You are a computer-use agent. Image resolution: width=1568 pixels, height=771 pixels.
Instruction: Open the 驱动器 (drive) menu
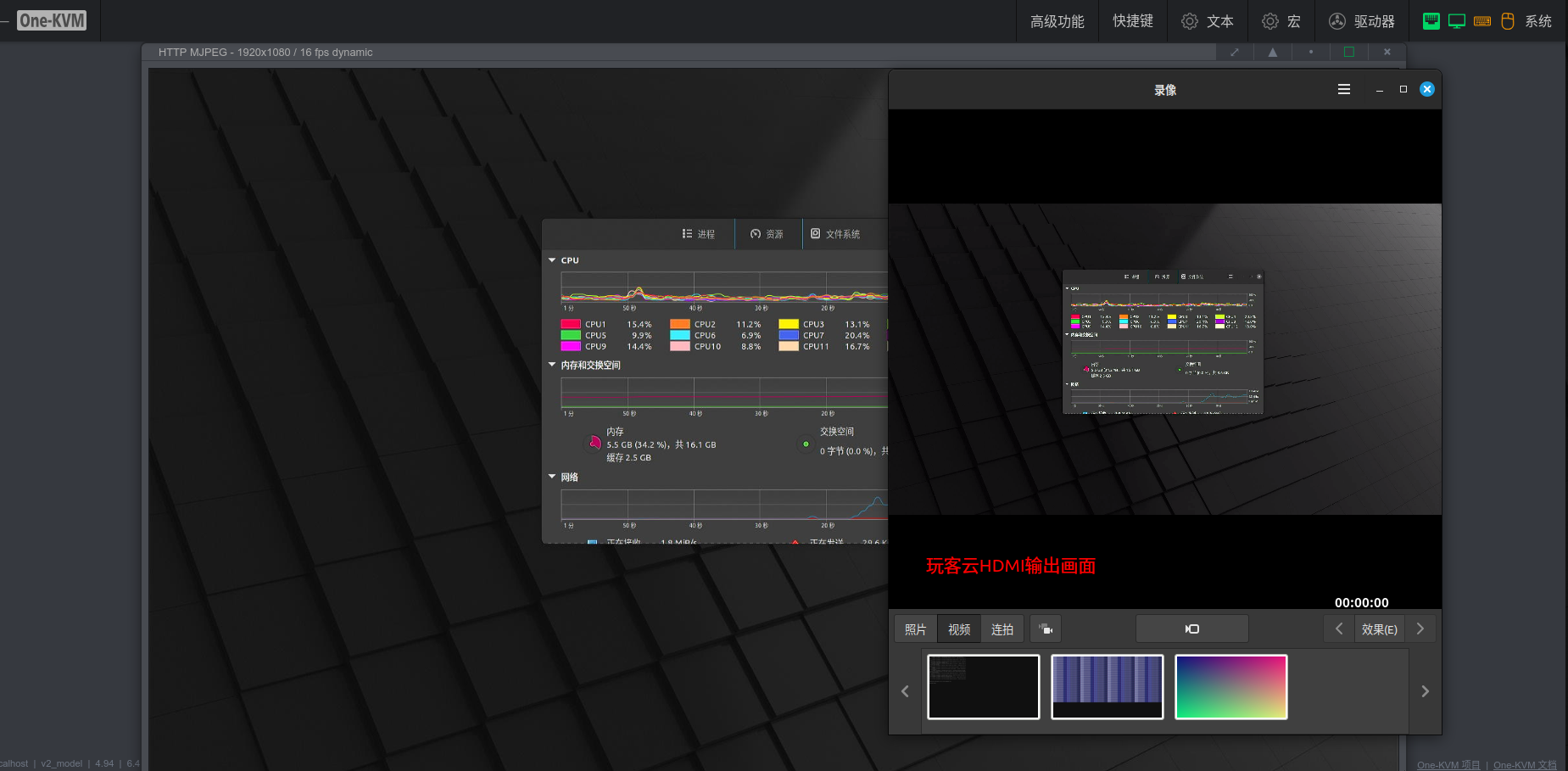[x=1362, y=21]
